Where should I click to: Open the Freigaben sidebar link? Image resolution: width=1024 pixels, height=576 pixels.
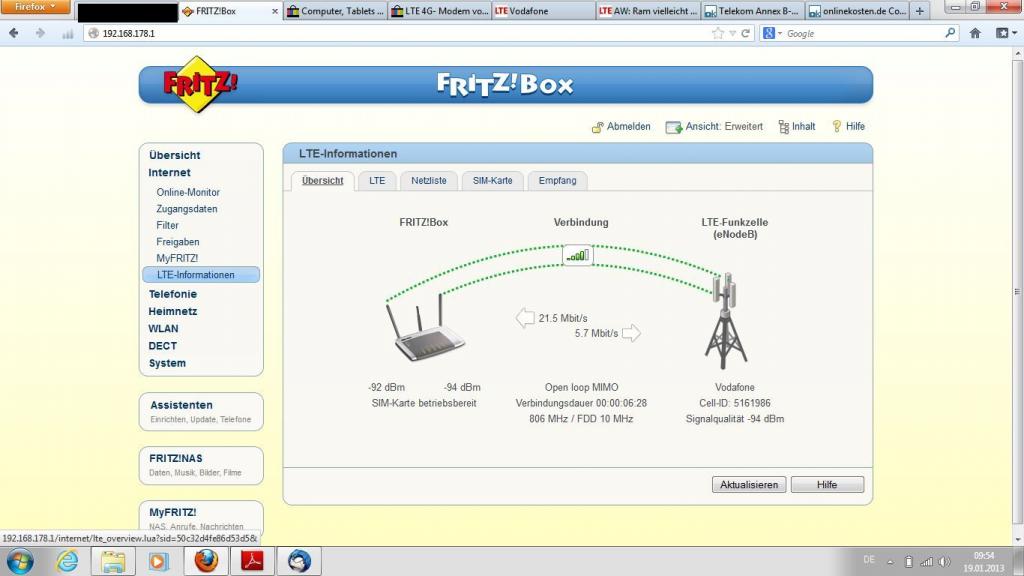click(x=178, y=242)
